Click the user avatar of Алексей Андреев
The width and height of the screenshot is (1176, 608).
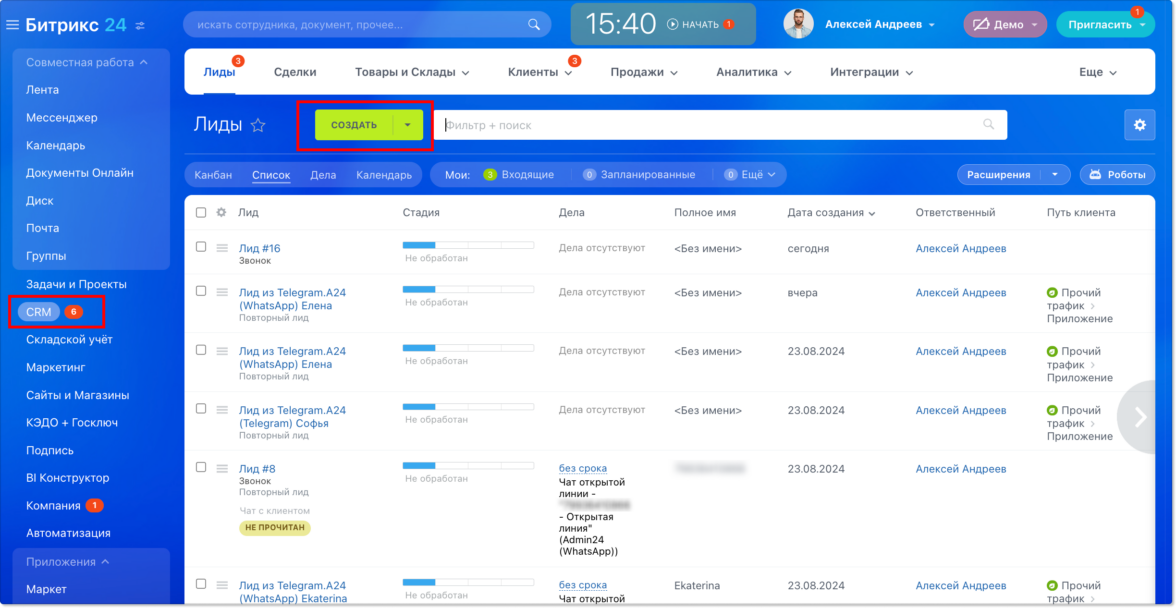798,24
